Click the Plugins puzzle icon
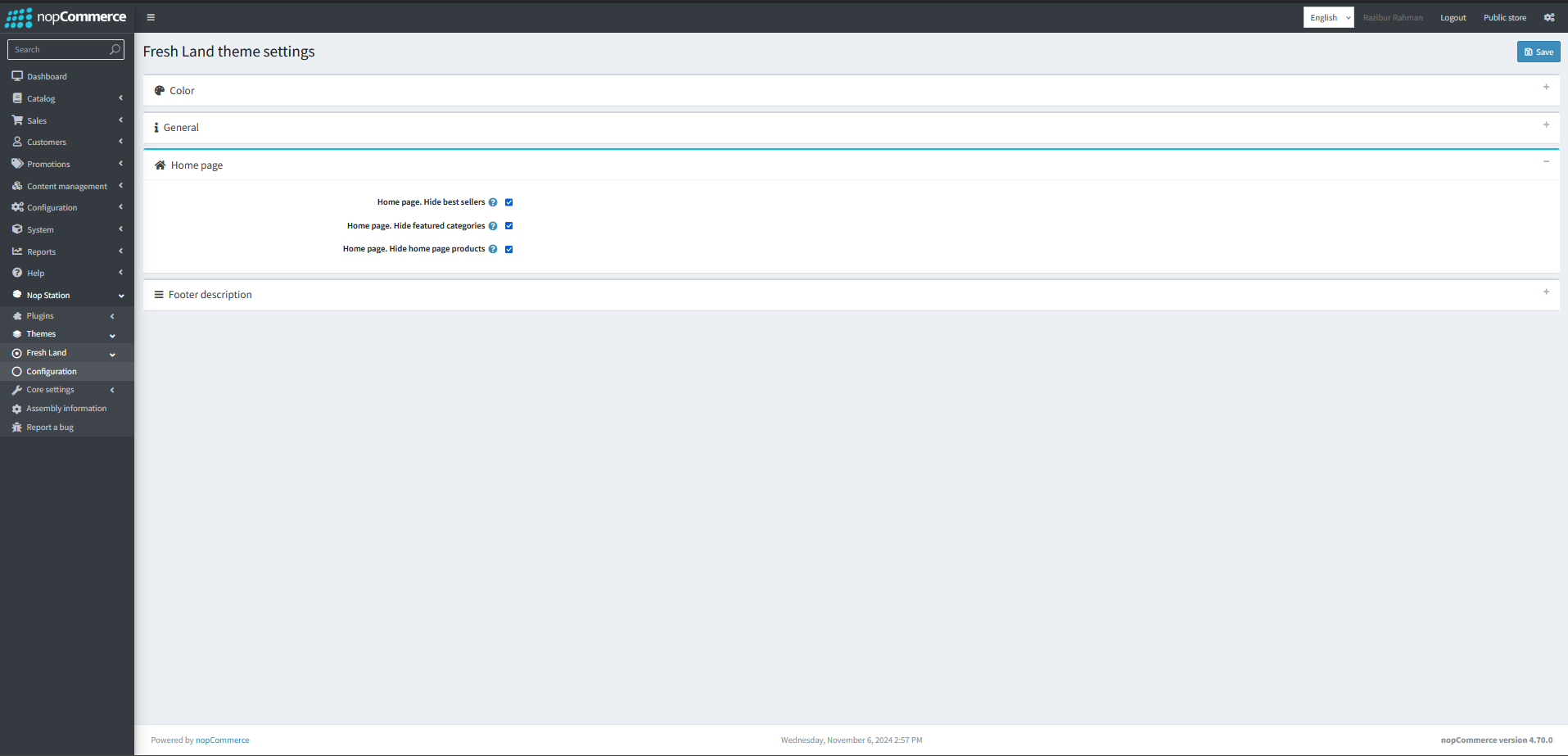The width and height of the screenshot is (1568, 756). (x=17, y=316)
